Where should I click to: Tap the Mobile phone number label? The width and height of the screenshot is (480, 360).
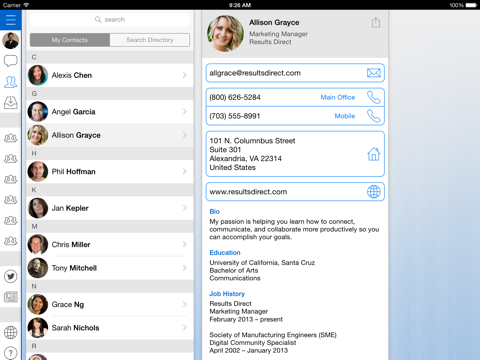tap(345, 116)
